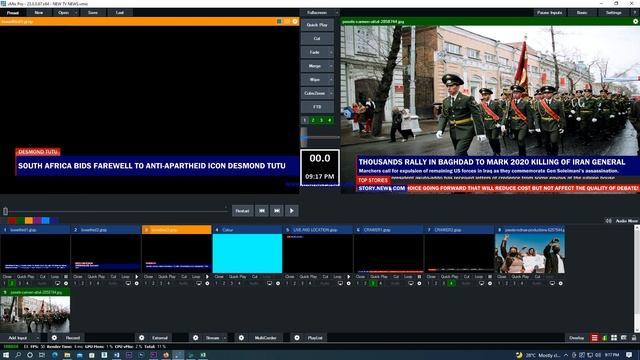This screenshot has height=360, width=640.
Task: Toggle overlay 1 on input 1 lowerthird1
Action: tap(4, 283)
